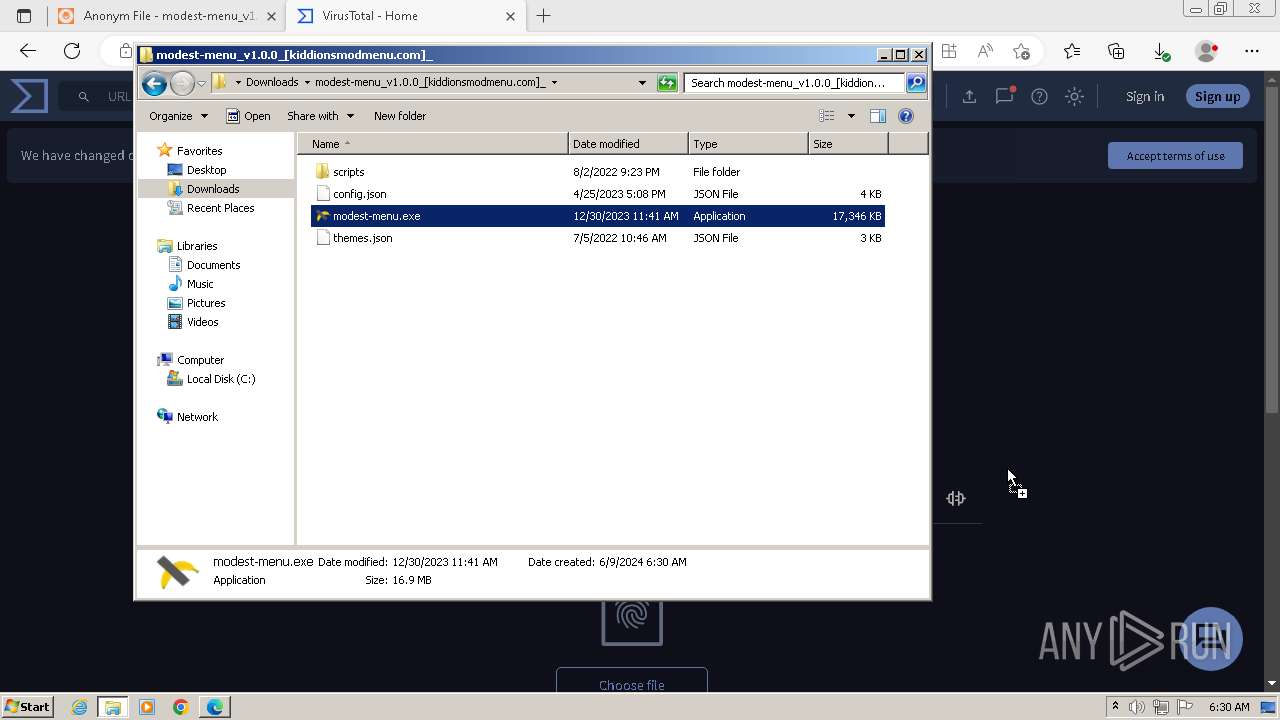This screenshot has width=1280, height=720.
Task: Select modest-menu.exe file
Action: 597,216
